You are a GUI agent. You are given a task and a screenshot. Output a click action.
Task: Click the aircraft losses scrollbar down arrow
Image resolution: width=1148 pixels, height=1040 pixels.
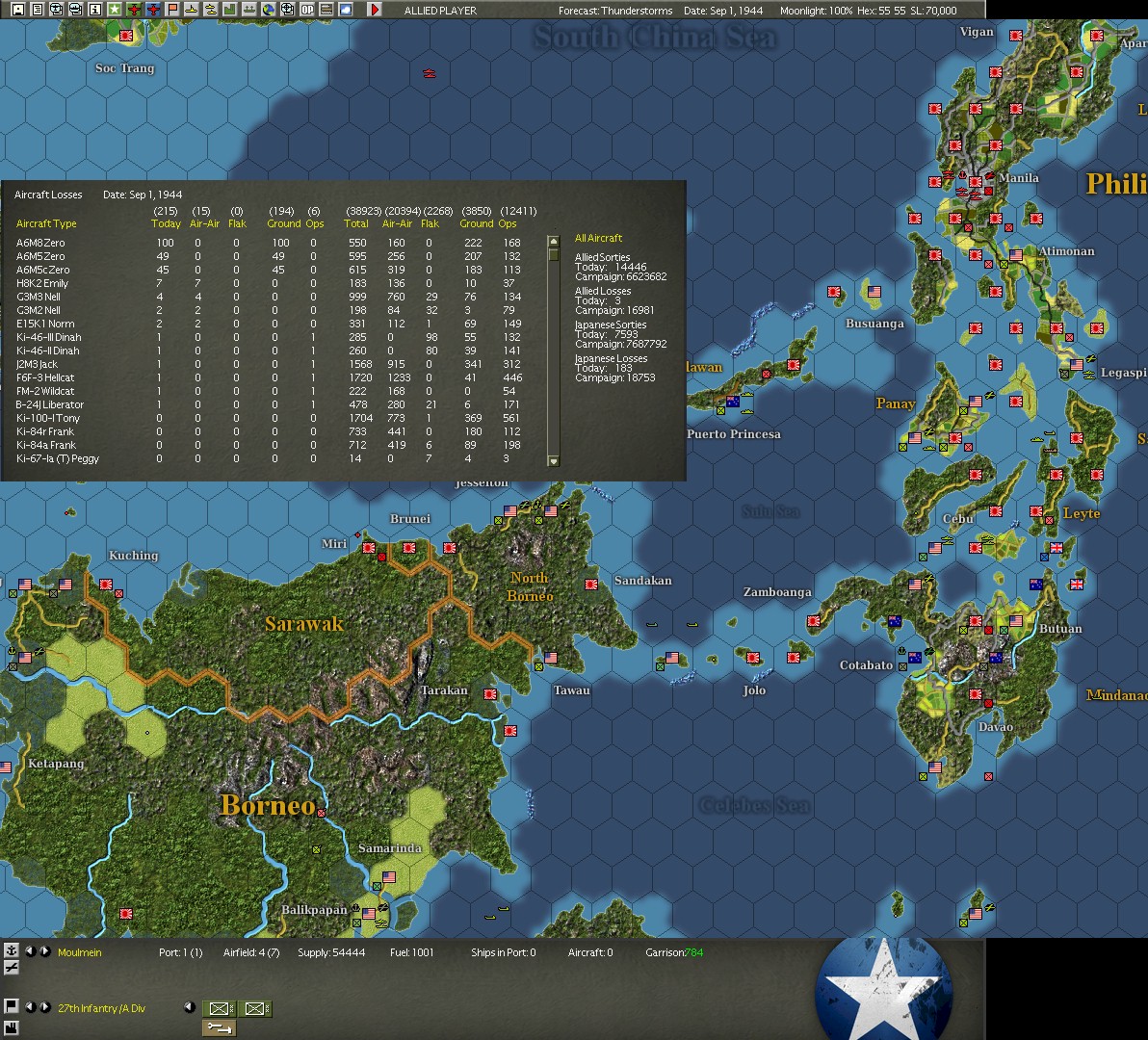pyautogui.click(x=554, y=461)
